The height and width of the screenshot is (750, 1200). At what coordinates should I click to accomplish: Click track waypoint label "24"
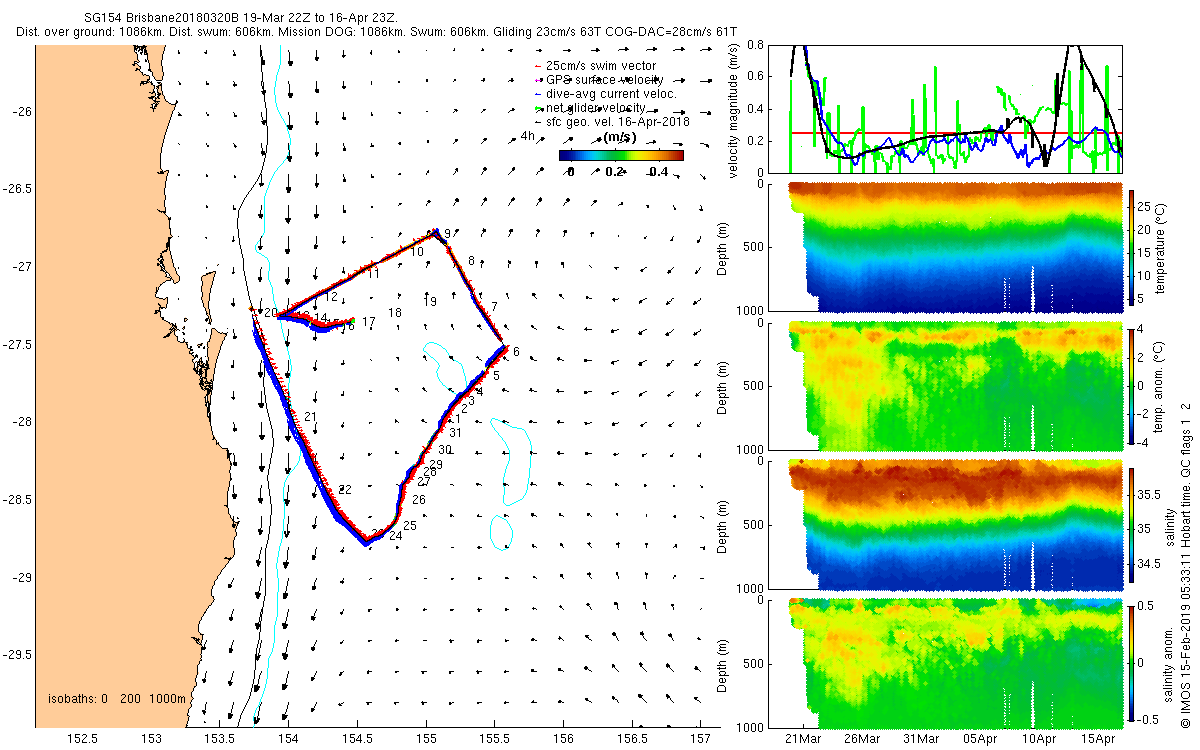coord(395,536)
